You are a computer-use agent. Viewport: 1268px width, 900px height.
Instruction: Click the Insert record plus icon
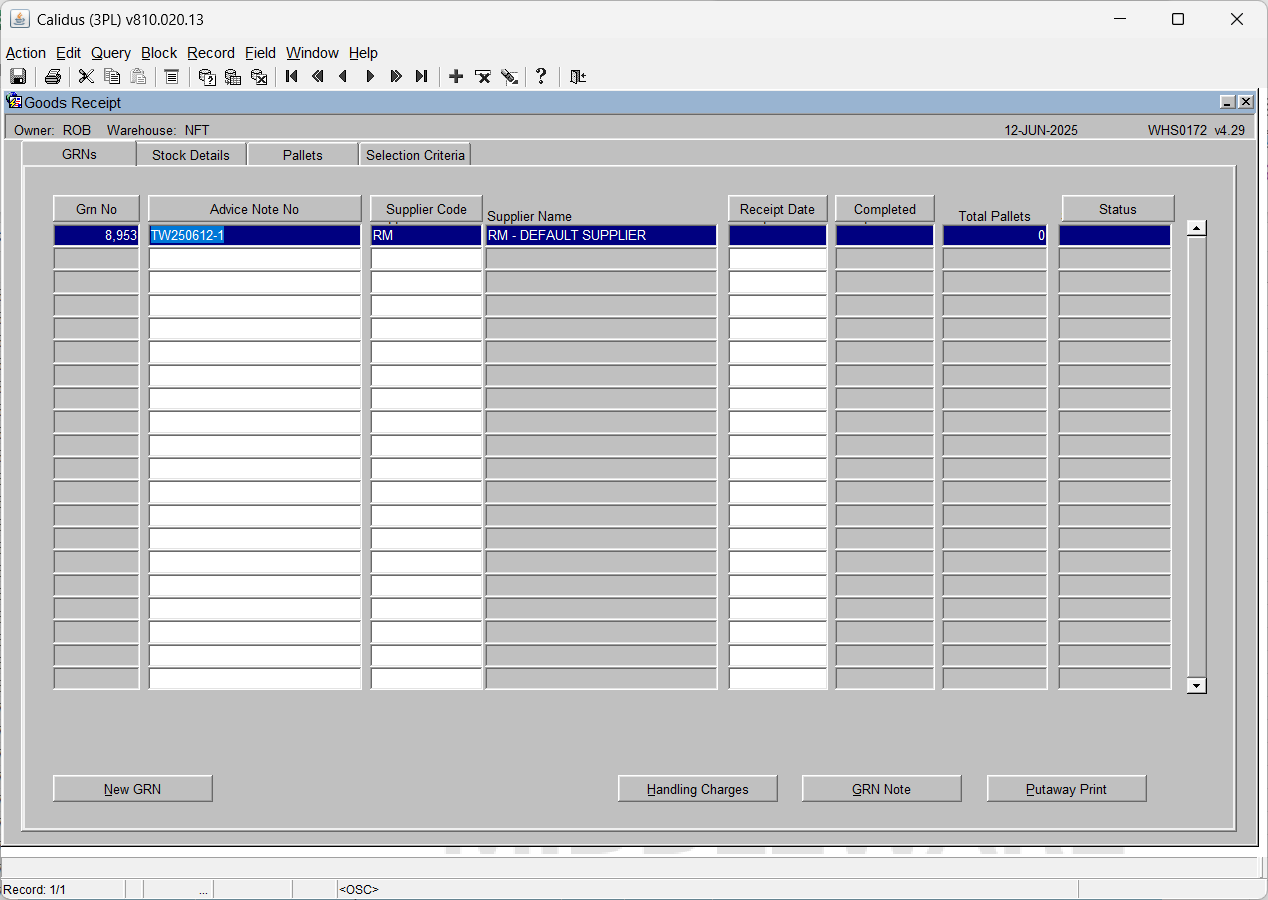456,77
